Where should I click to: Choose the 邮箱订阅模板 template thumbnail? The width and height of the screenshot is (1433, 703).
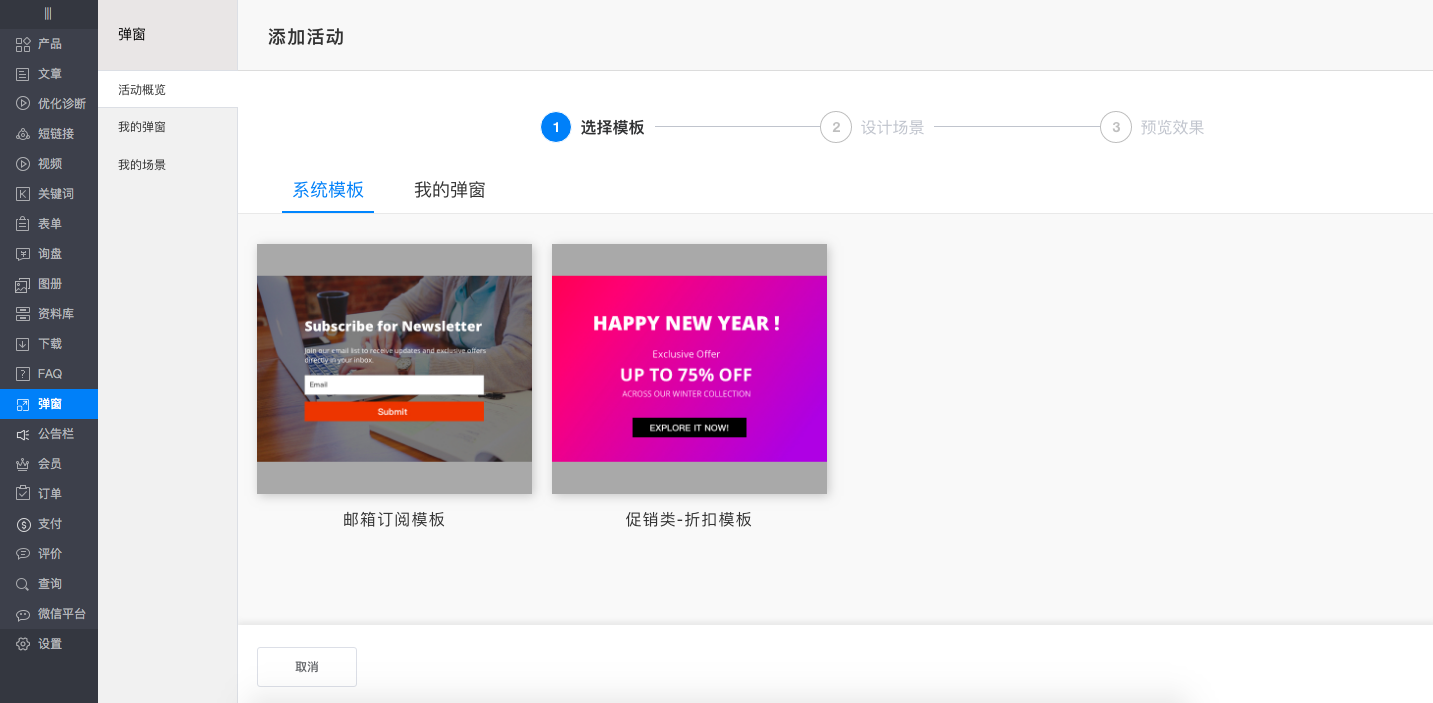[x=394, y=368]
